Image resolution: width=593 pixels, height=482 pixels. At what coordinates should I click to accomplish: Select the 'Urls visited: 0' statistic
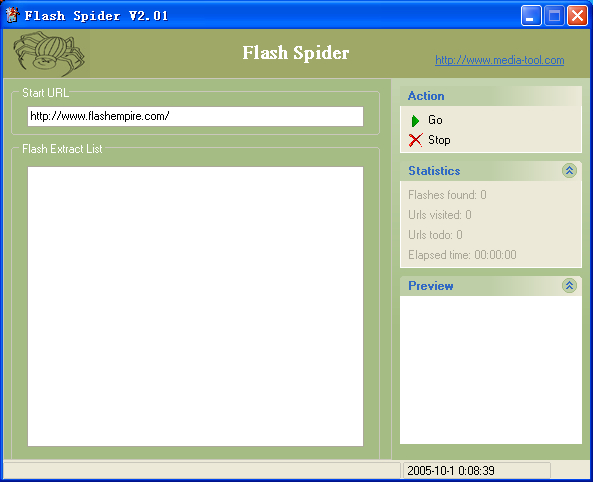440,215
